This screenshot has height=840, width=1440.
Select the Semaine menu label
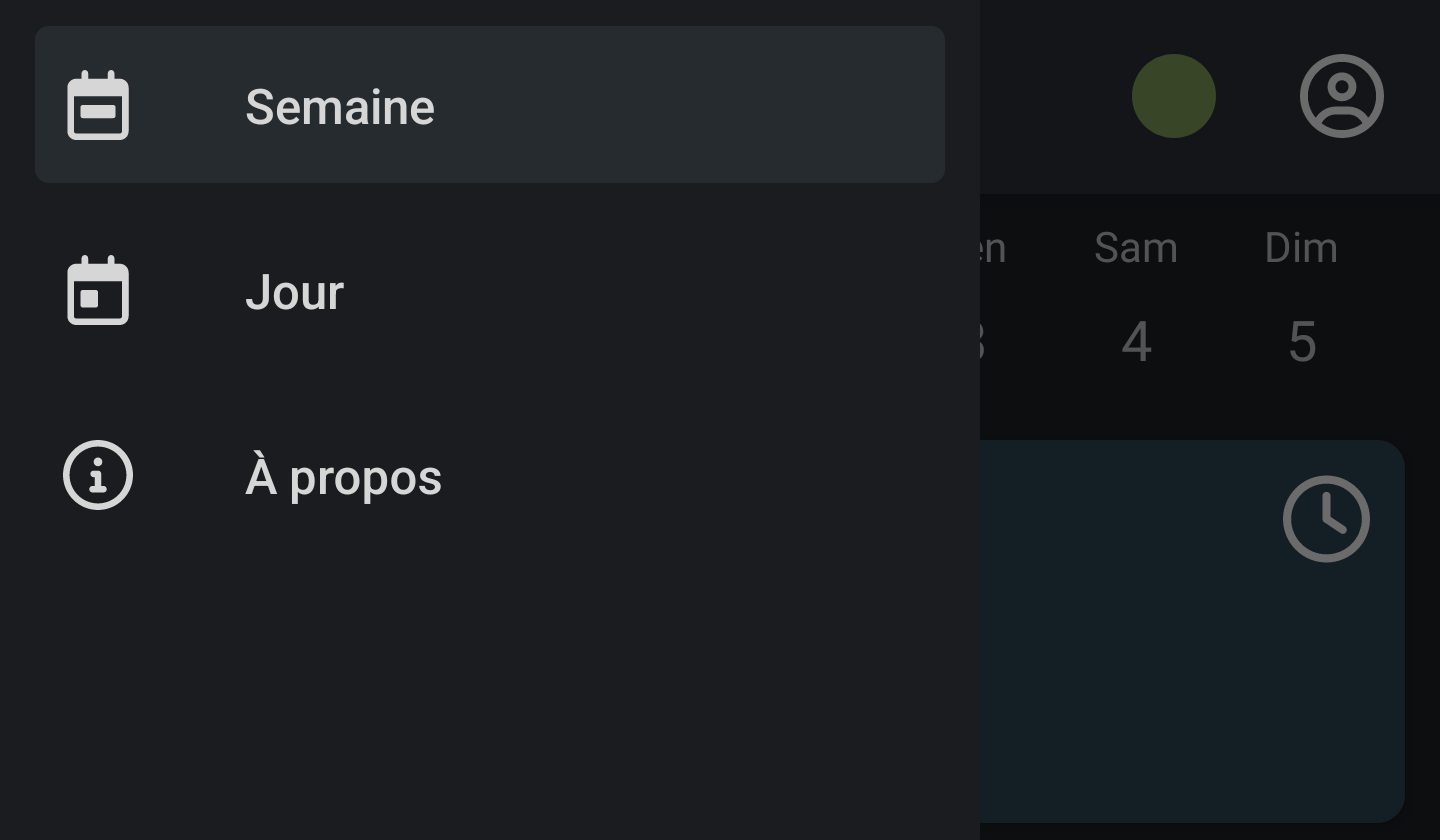(x=339, y=107)
